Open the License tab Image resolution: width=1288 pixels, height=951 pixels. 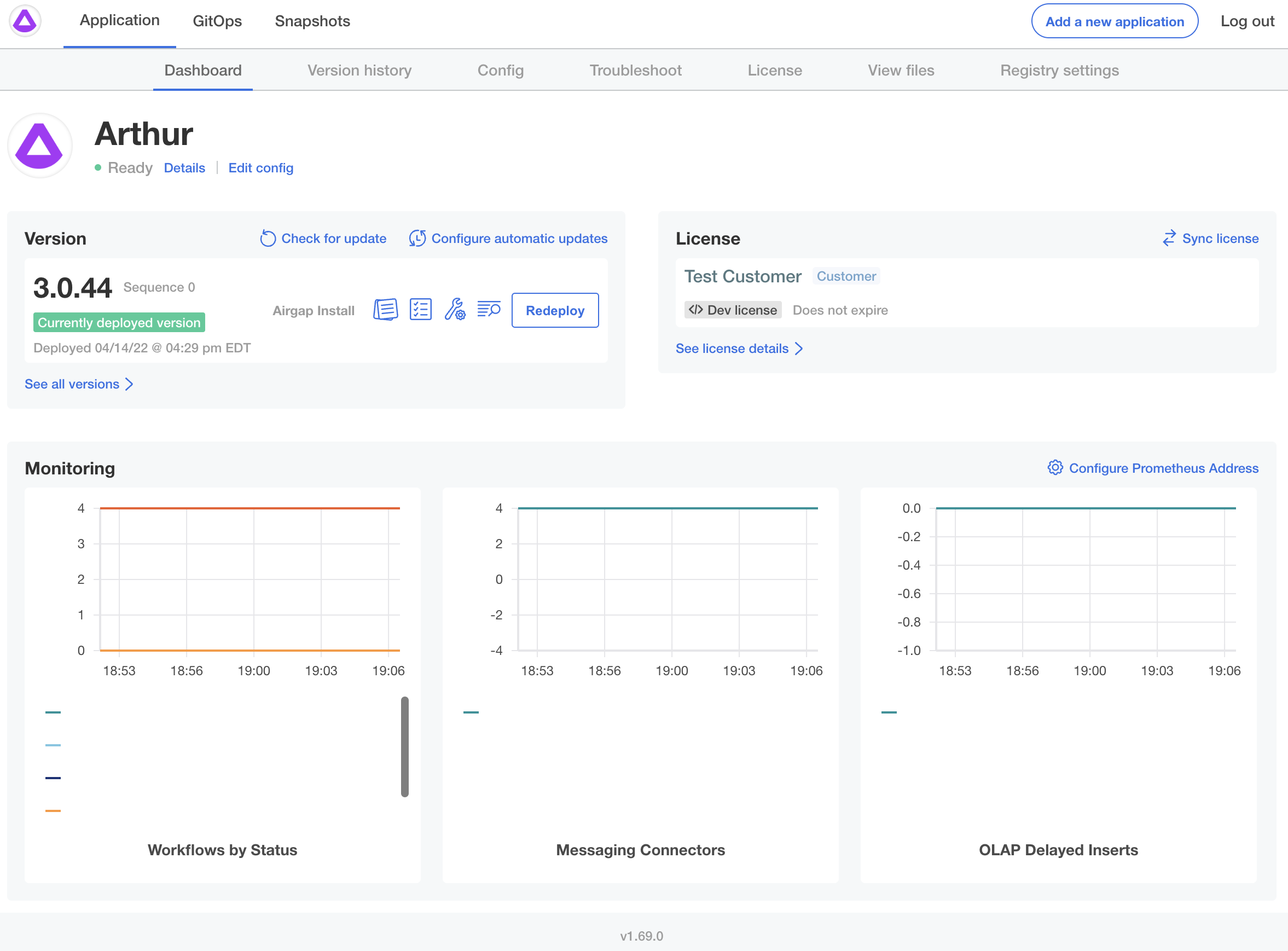click(x=774, y=70)
